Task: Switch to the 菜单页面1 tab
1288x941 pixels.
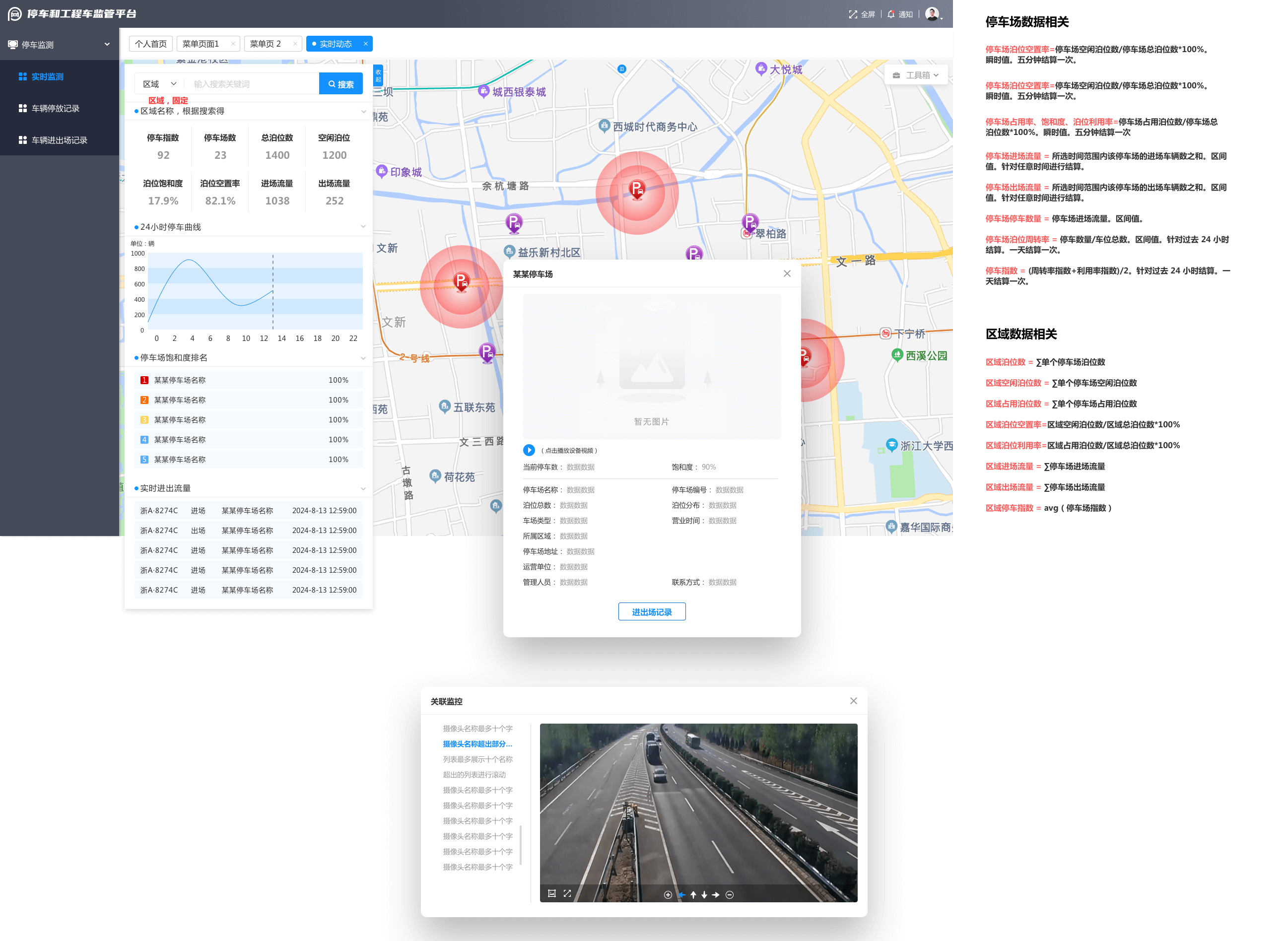Action: [x=201, y=44]
